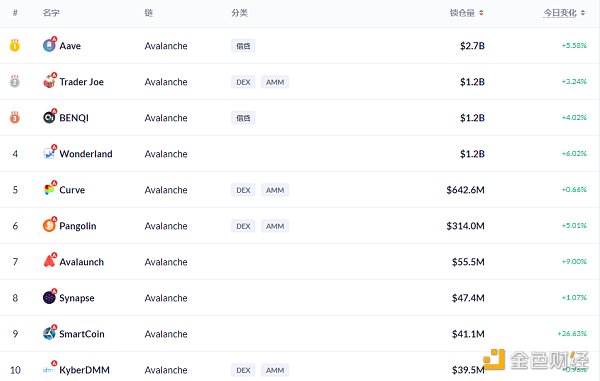Select the Trader Joe logo icon

click(49, 81)
